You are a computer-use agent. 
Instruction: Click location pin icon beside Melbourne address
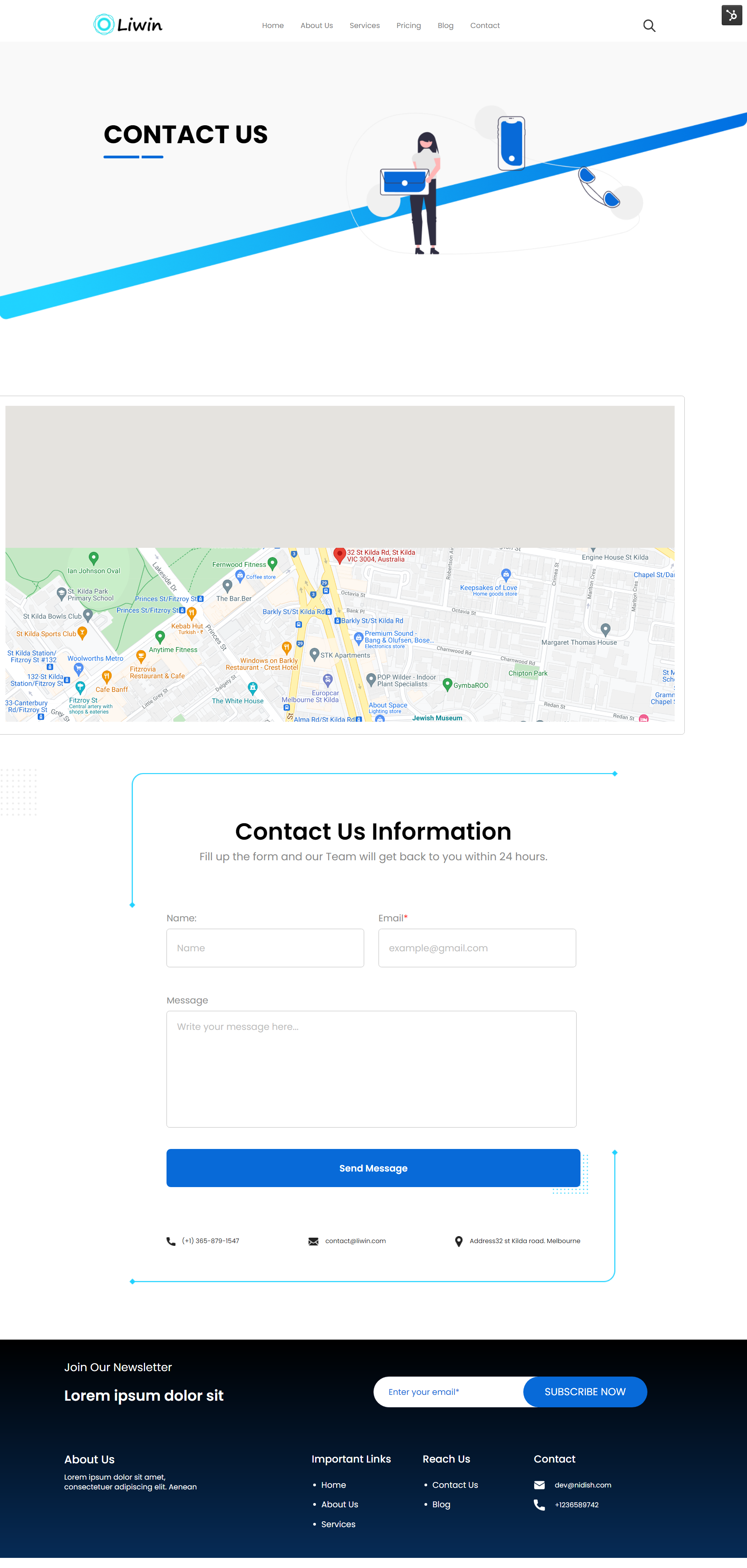click(x=458, y=1241)
